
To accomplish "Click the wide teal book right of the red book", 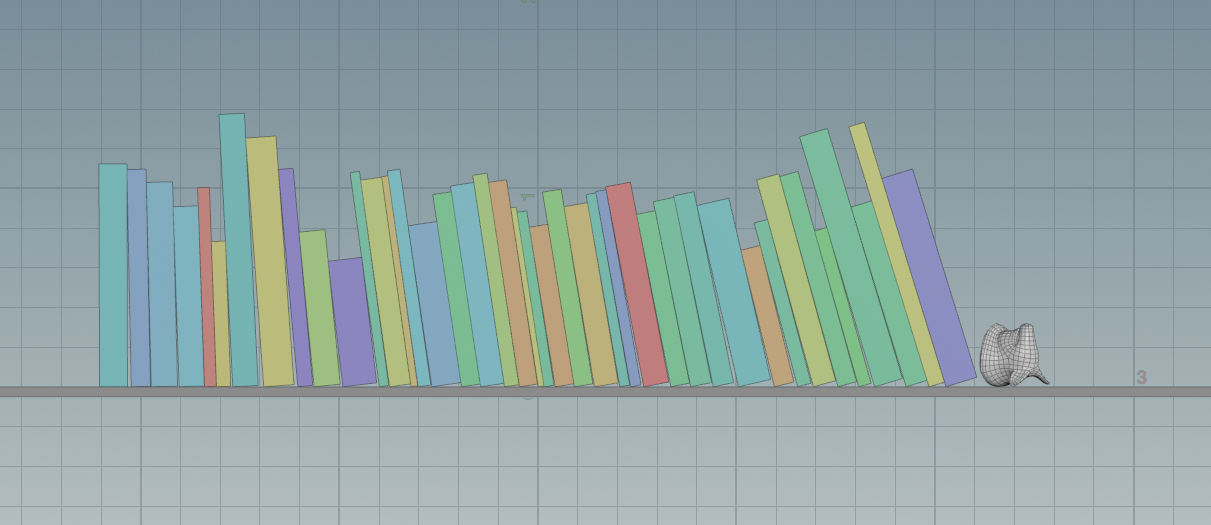I will (732, 290).
